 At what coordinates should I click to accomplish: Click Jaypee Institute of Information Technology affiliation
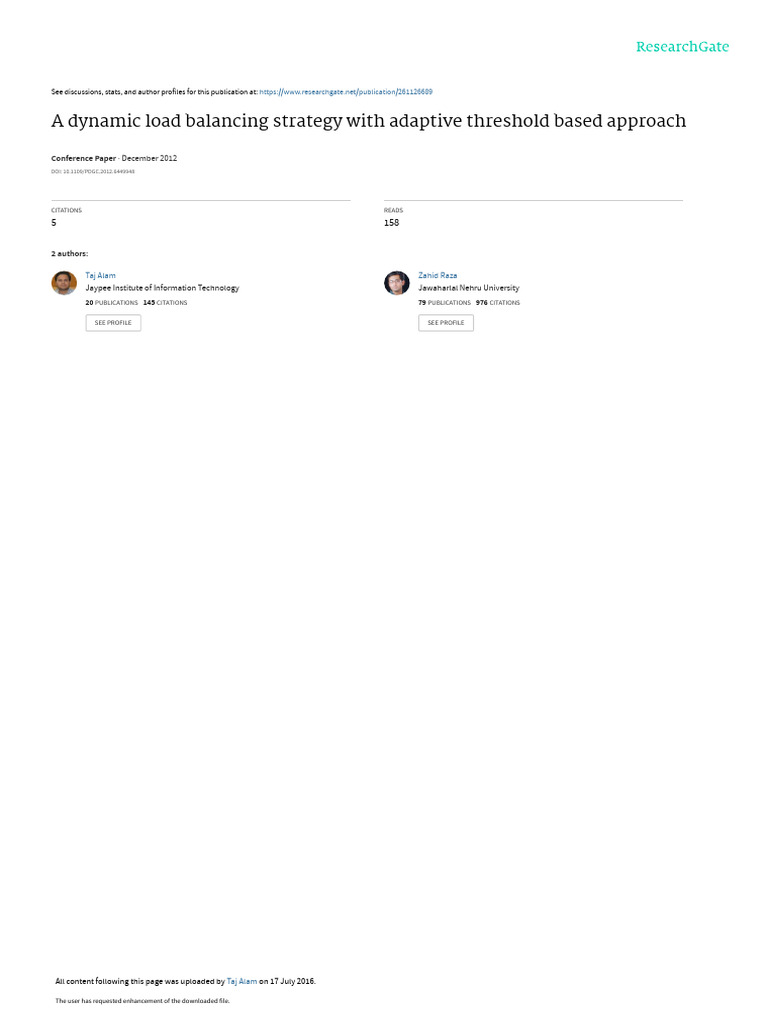(x=163, y=288)
